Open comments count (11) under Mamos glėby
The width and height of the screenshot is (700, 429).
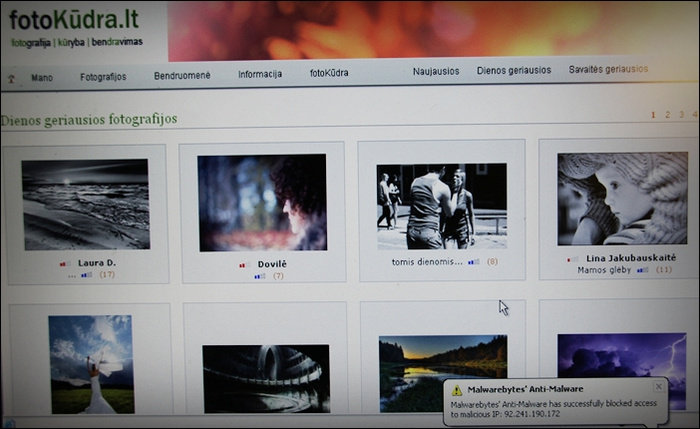[663, 270]
